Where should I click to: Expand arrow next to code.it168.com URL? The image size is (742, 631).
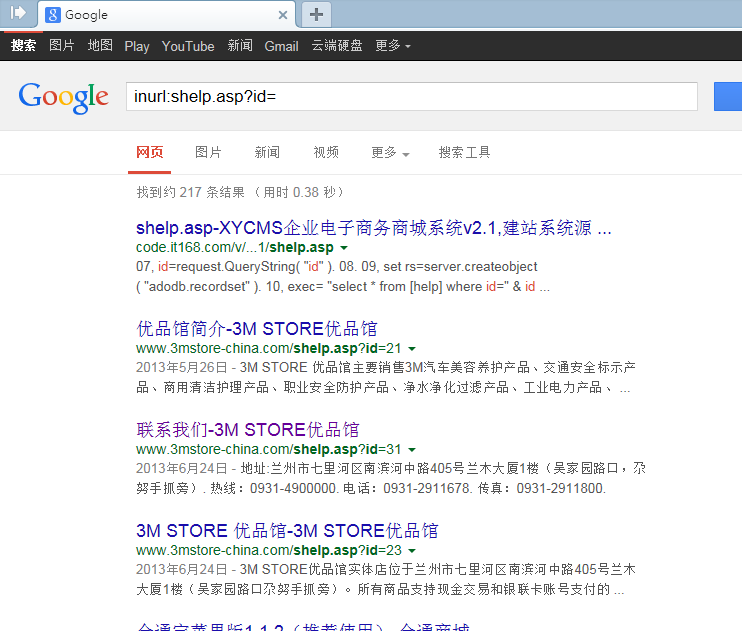pyautogui.click(x=344, y=248)
